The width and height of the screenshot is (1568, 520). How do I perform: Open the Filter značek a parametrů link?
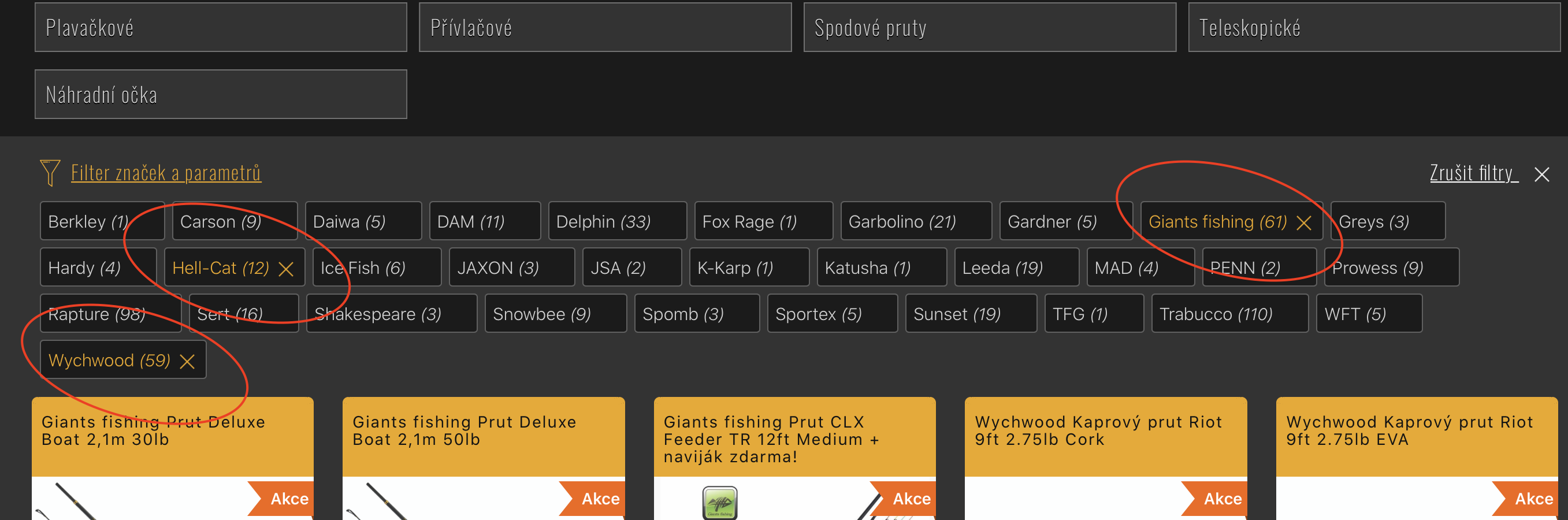coord(166,173)
